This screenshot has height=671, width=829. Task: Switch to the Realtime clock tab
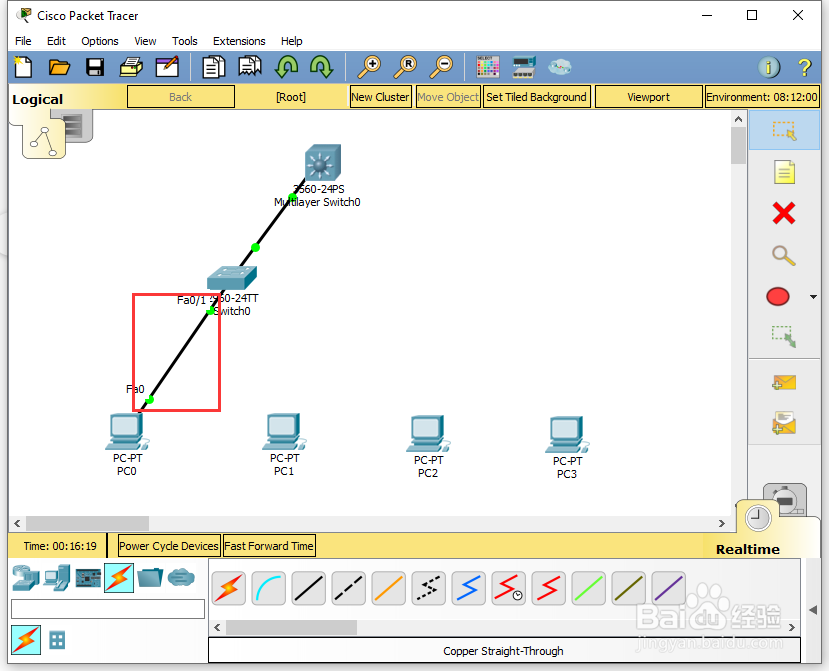(758, 518)
